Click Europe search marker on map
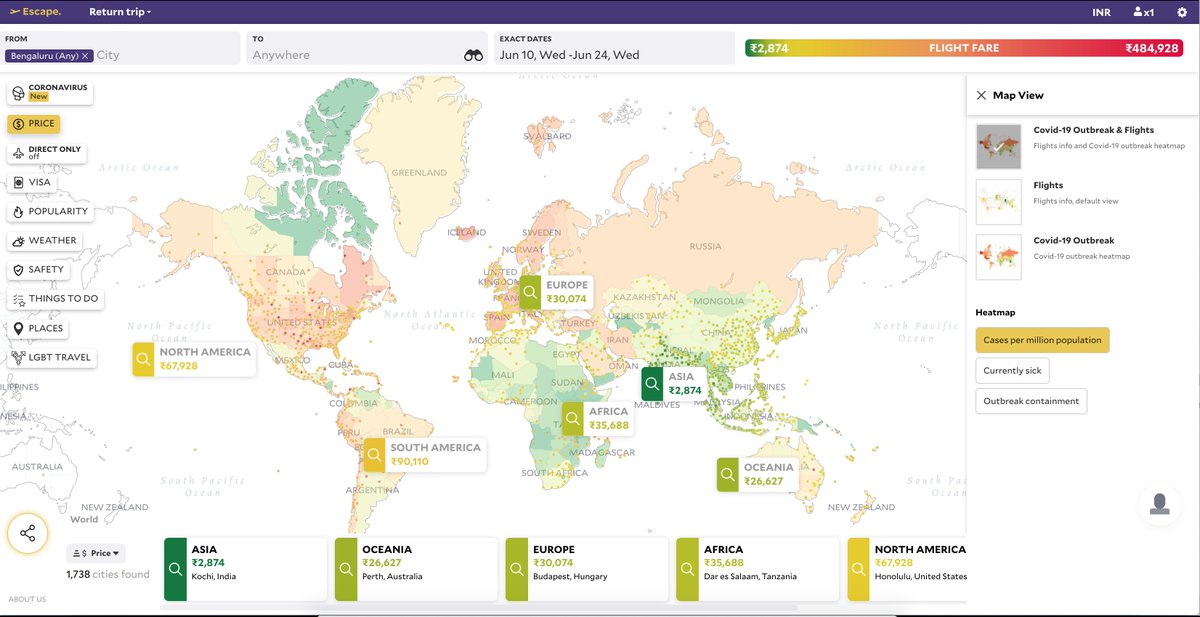Screen dimensions: 1200x617 coord(531,292)
